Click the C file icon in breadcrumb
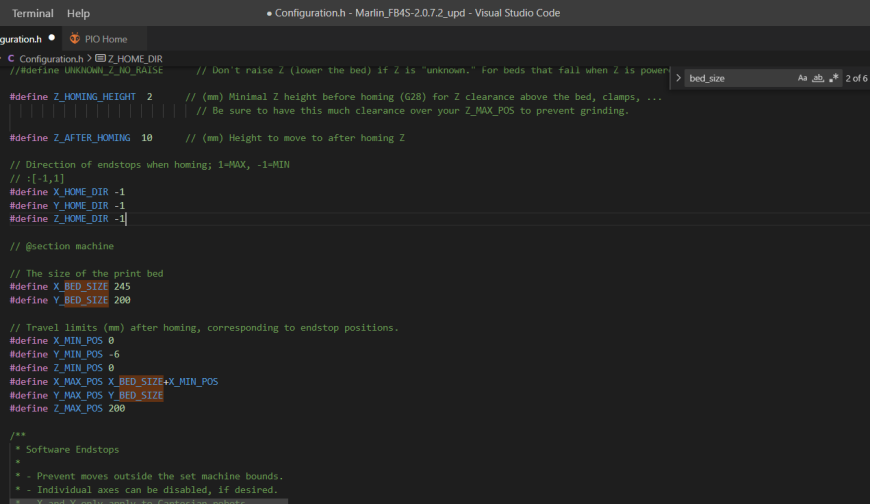The width and height of the screenshot is (870, 504). [11, 58]
